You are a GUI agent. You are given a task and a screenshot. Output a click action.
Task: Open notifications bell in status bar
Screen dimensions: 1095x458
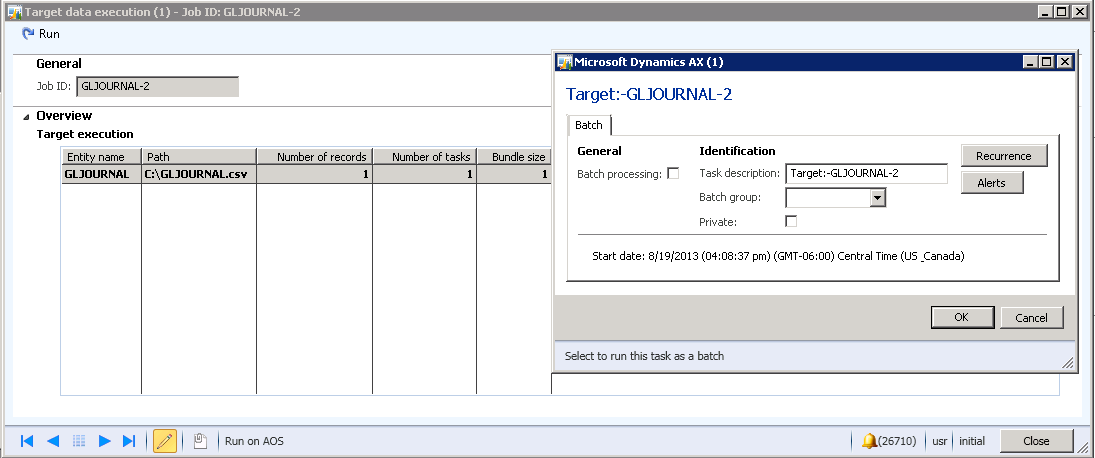(869, 441)
